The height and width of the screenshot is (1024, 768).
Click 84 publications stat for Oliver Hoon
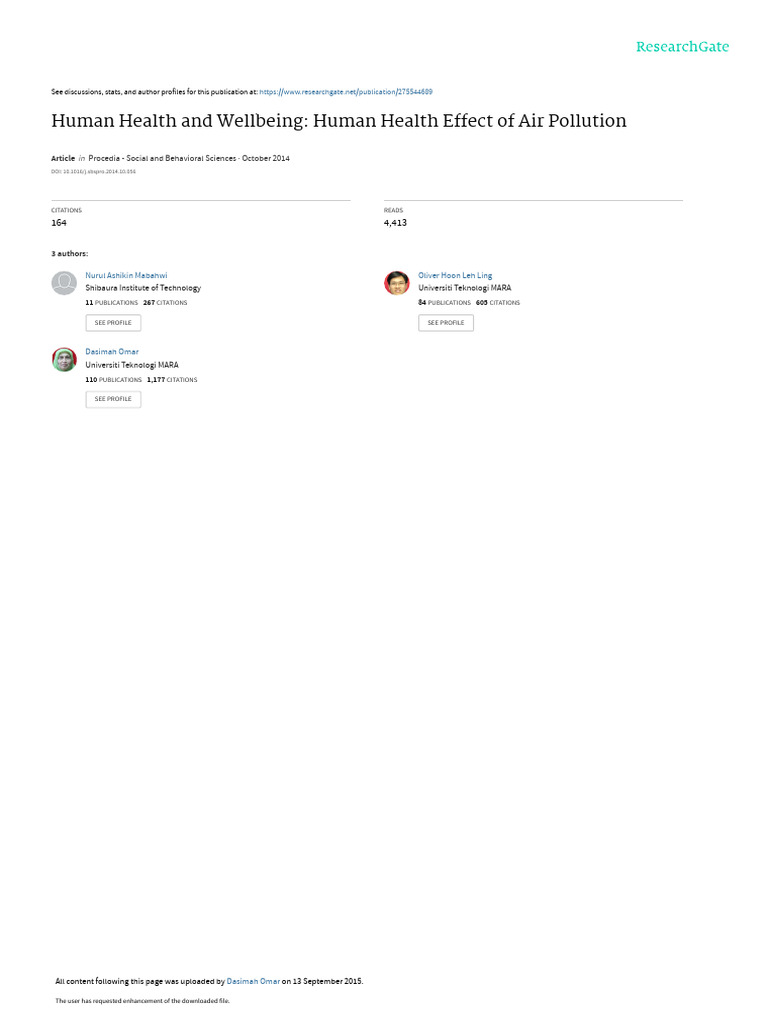445,303
